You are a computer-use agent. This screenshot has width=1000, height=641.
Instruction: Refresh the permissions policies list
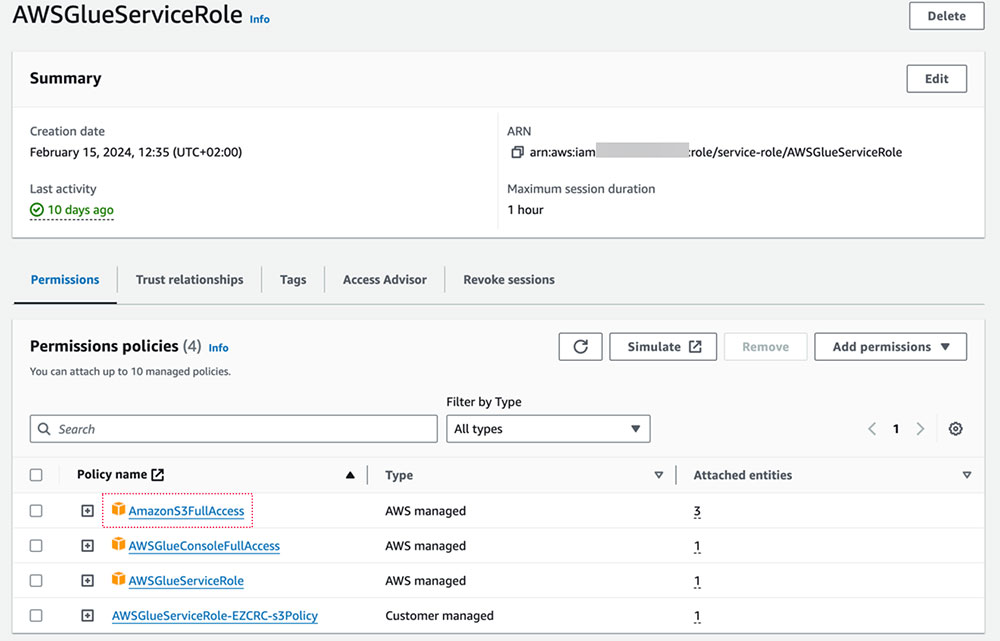coord(580,346)
